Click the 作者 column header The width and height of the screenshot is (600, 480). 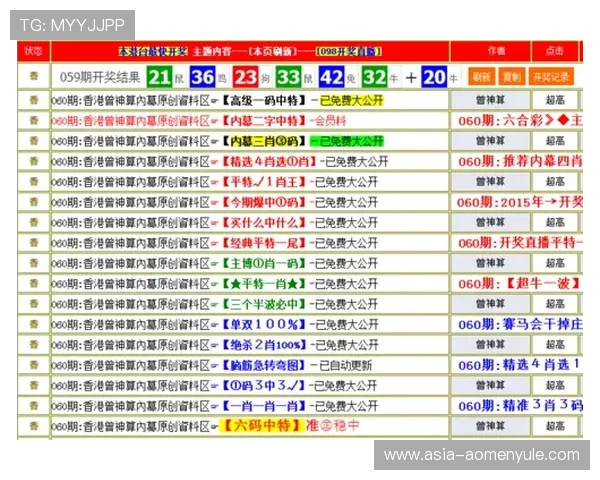point(496,51)
